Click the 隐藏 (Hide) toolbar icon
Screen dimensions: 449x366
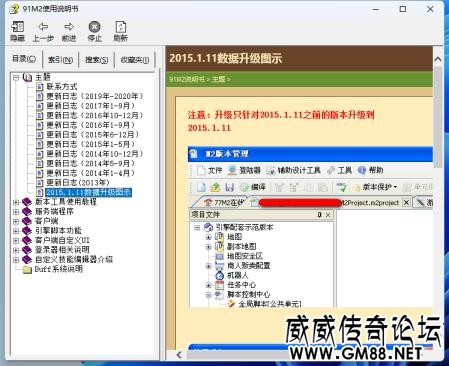(x=17, y=27)
